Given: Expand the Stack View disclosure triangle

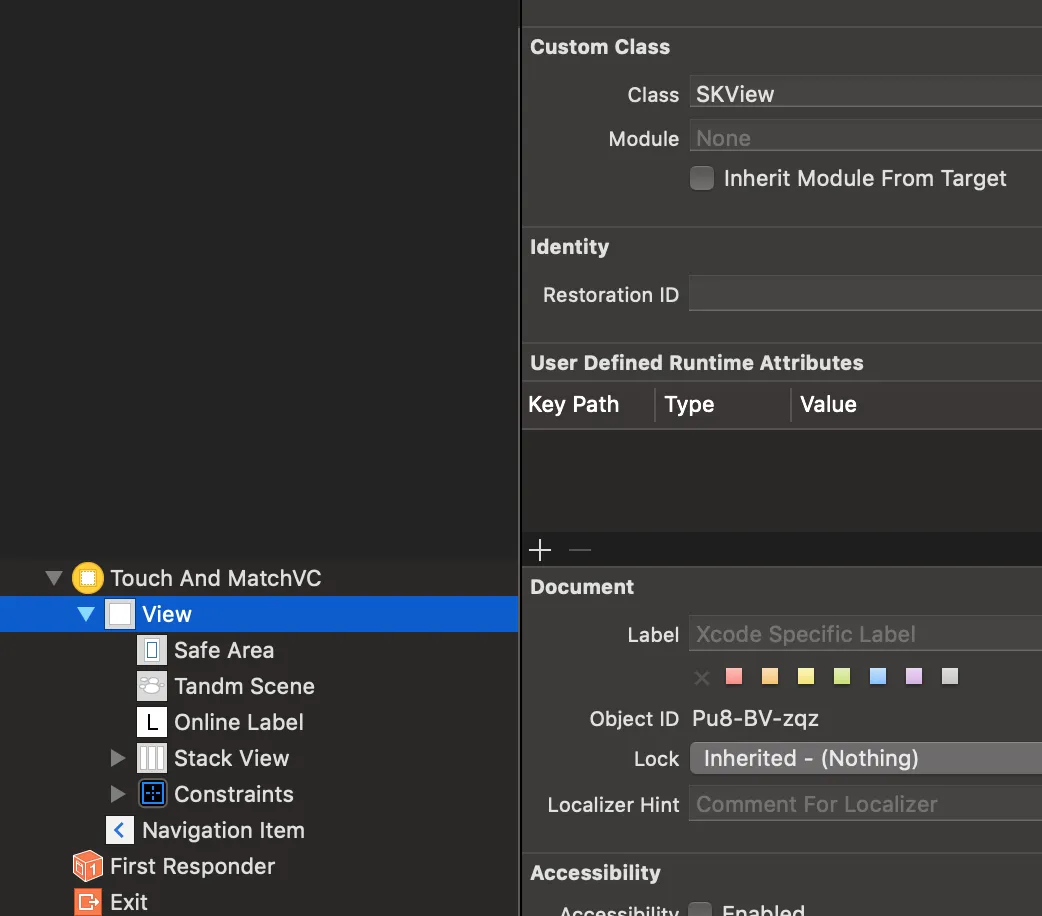Looking at the screenshot, I should tap(118, 758).
